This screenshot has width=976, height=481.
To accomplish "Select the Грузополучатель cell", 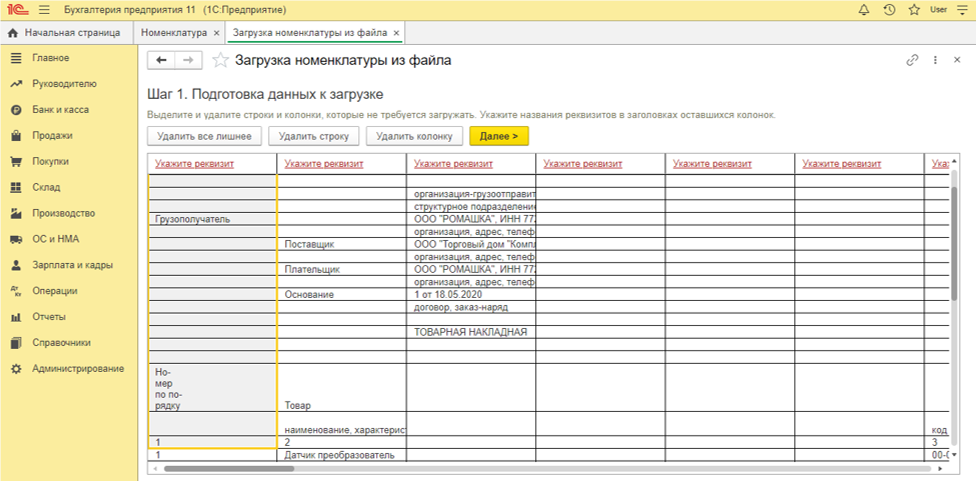I will coord(212,219).
